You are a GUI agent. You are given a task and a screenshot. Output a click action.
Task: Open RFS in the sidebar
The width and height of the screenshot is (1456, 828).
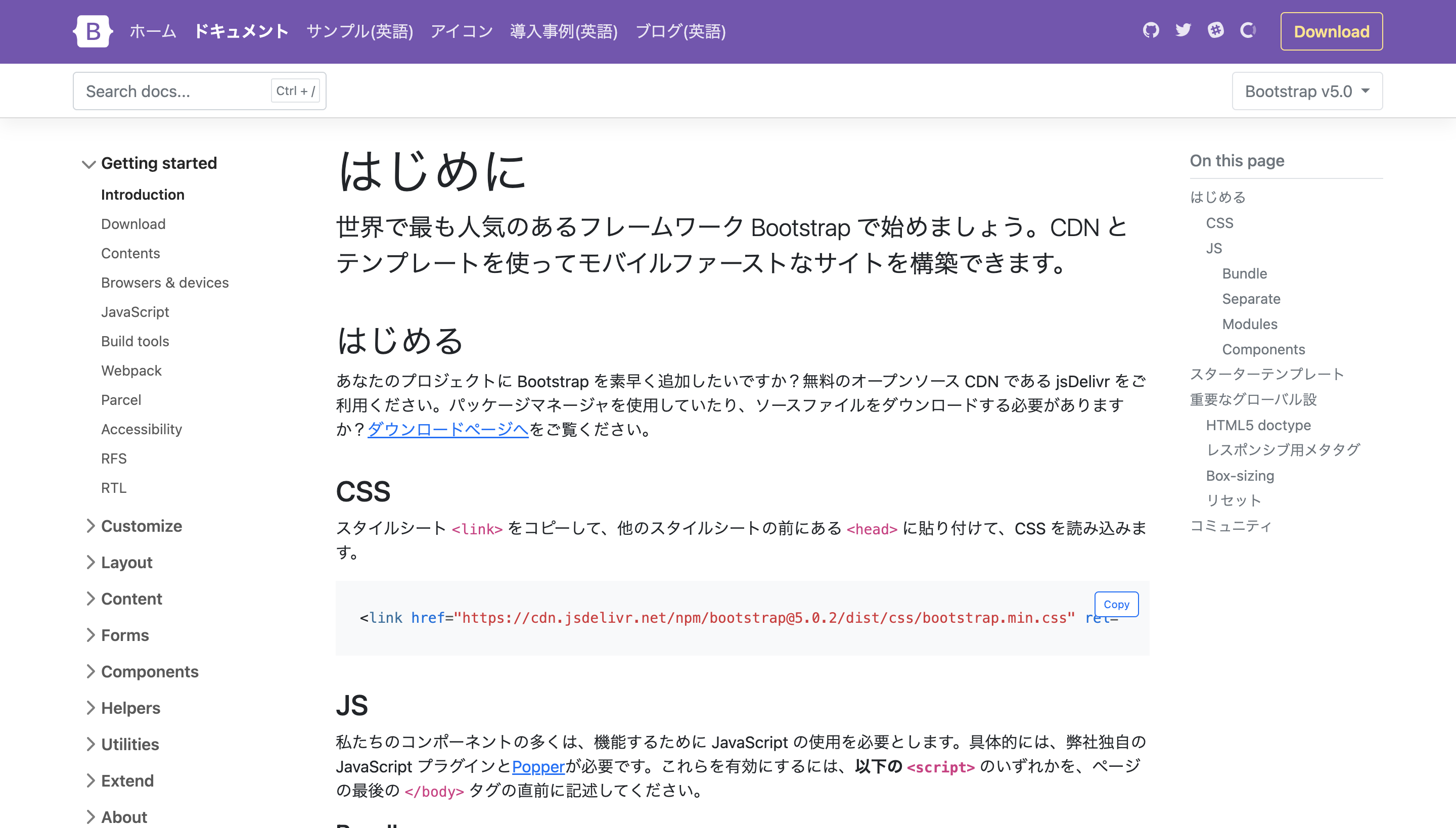coord(114,458)
